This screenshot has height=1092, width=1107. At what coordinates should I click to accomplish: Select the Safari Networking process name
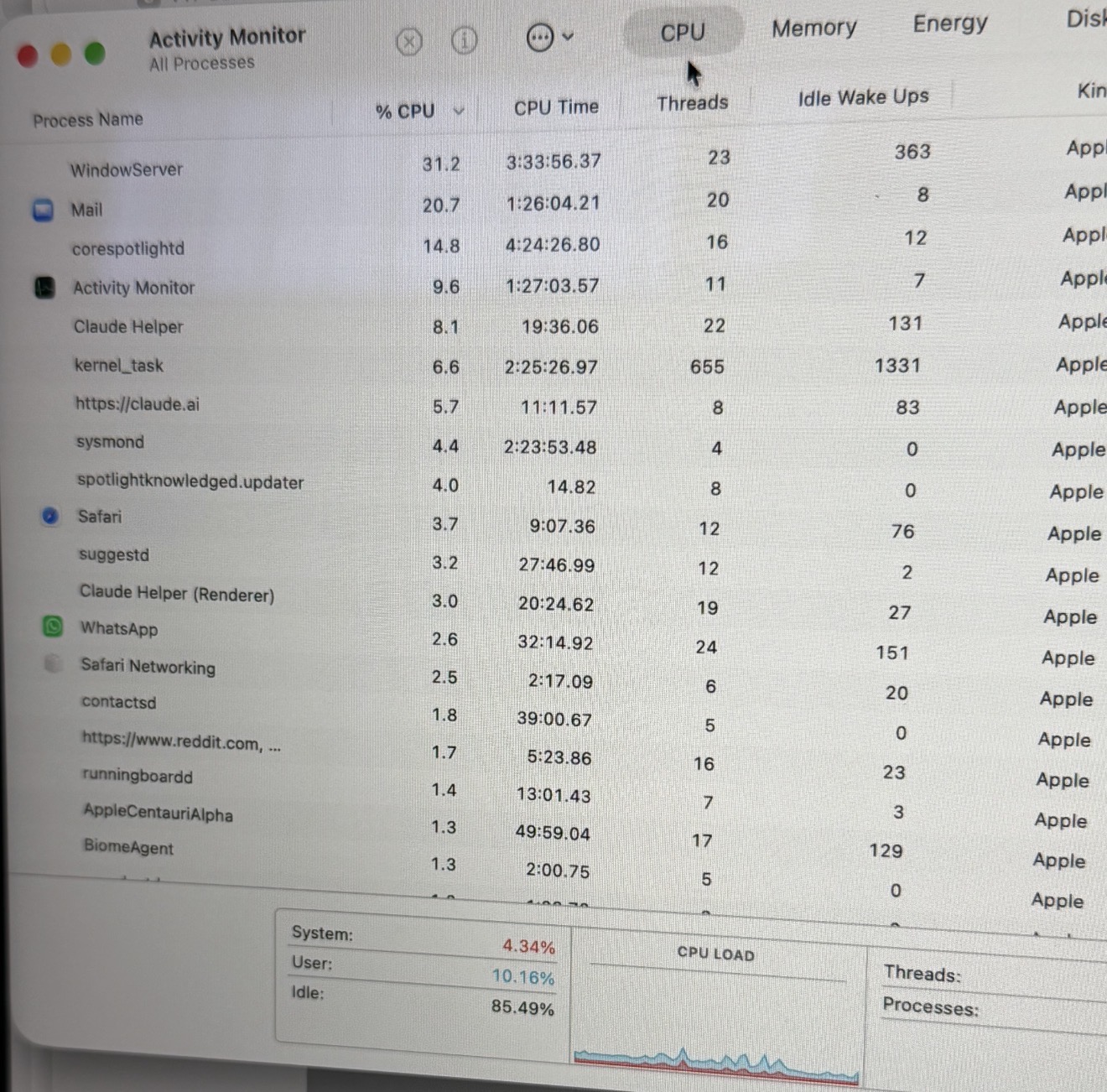148,666
